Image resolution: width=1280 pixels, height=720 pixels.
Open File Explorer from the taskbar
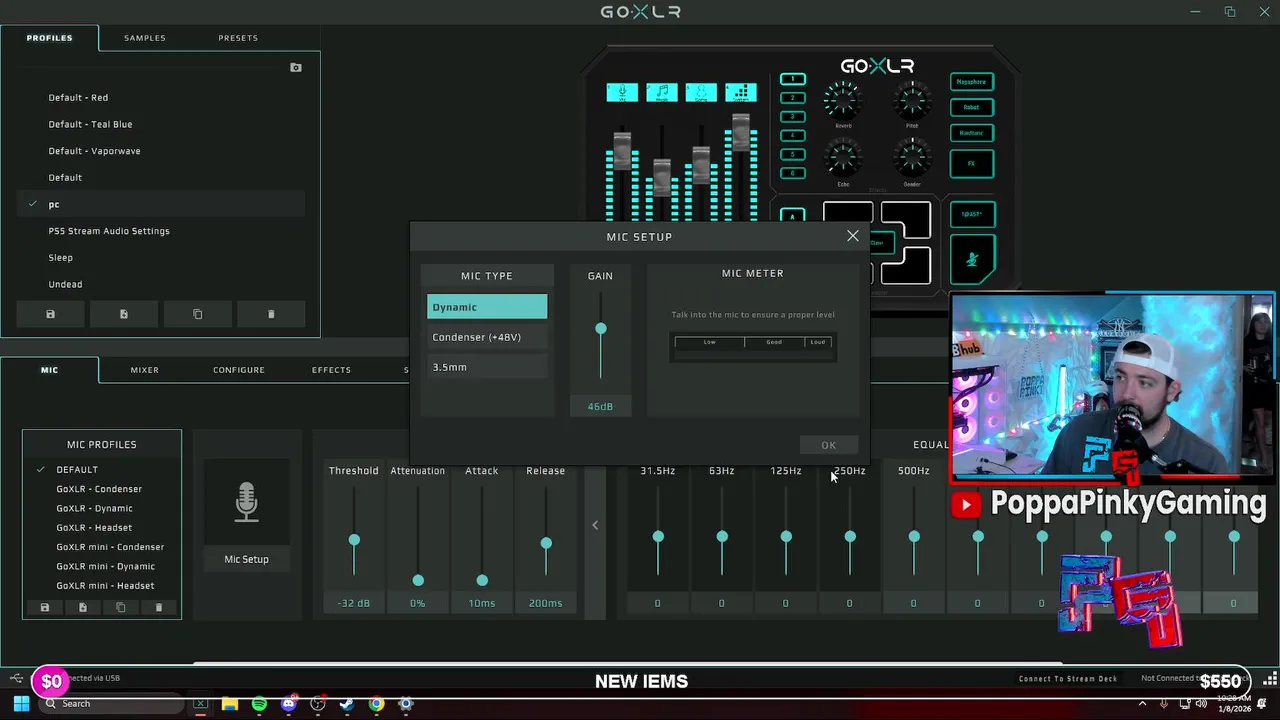tap(230, 704)
